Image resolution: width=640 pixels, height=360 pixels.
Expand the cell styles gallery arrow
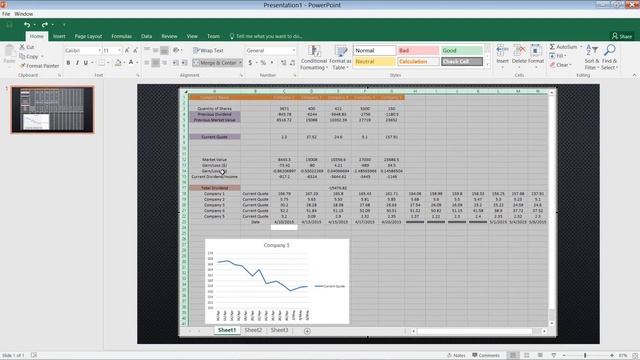(x=487, y=64)
